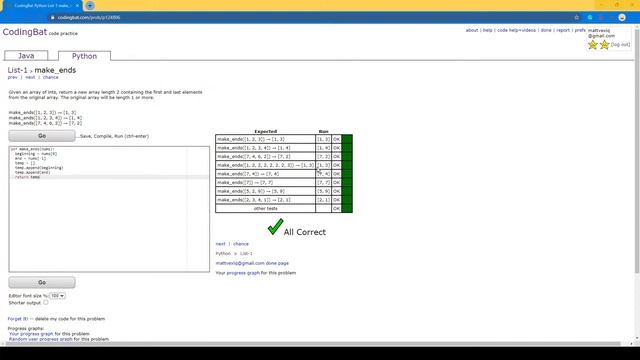This screenshot has width=640, height=360.
Task: Click the first gold star badge
Action: (x=593, y=44)
